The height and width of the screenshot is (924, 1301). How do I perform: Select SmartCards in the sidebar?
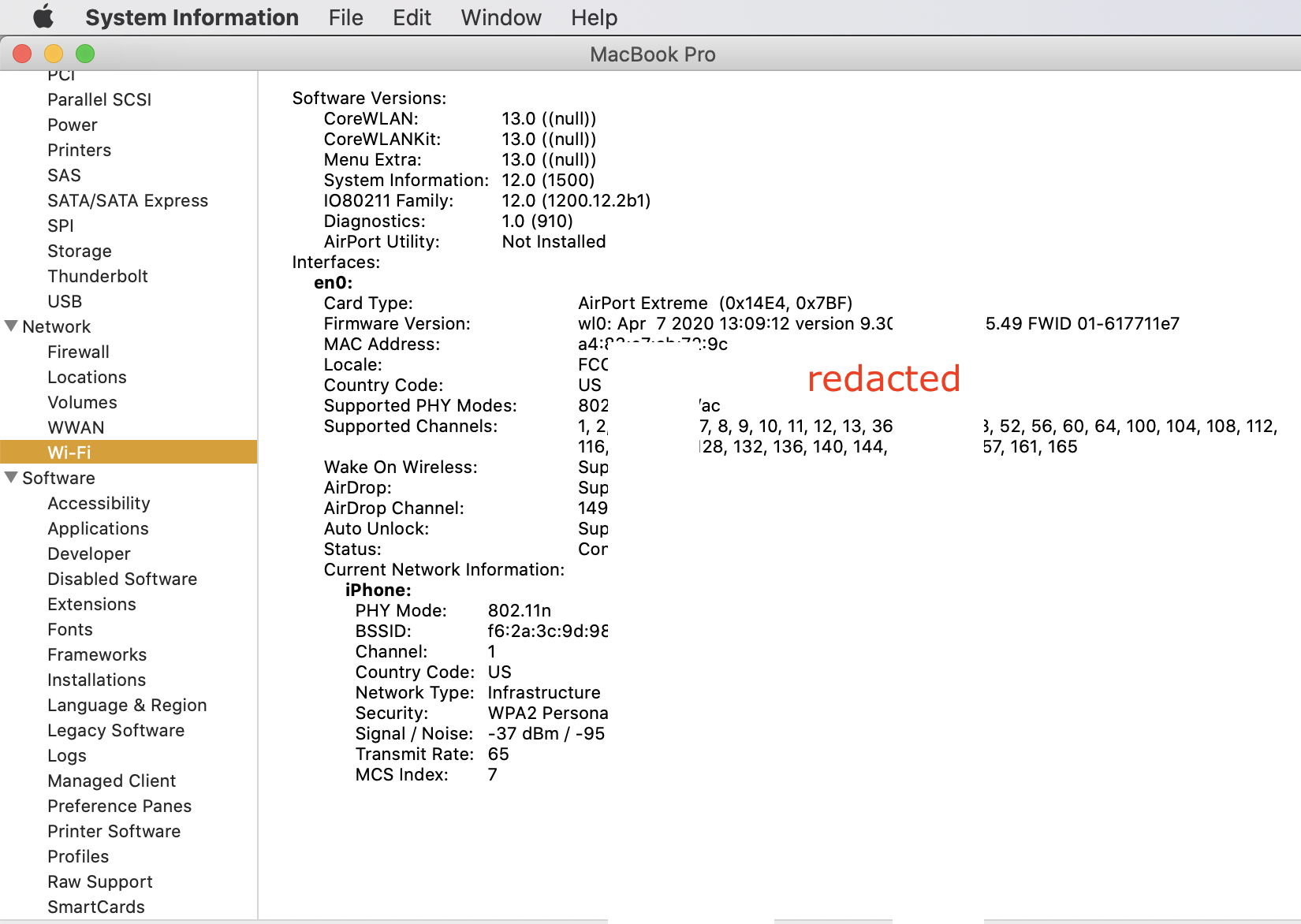click(x=96, y=907)
